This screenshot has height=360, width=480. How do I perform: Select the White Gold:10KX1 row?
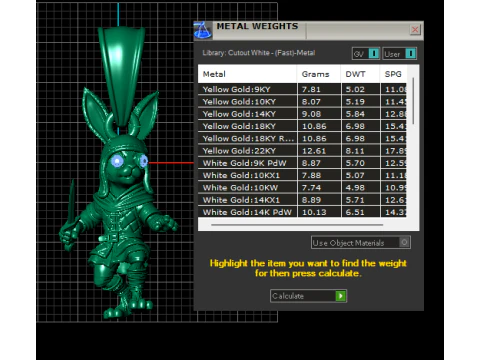pos(302,175)
